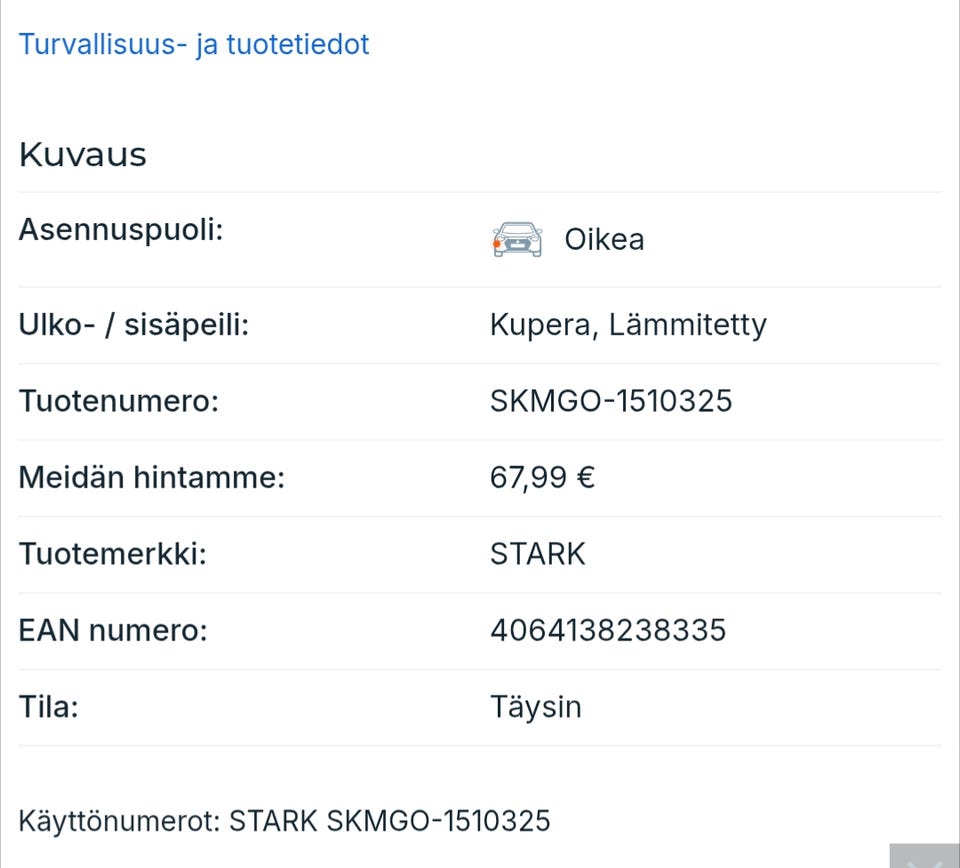Image resolution: width=960 pixels, height=868 pixels.
Task: Click the grey chevron button at bottom right
Action: pyautogui.click(x=924, y=858)
